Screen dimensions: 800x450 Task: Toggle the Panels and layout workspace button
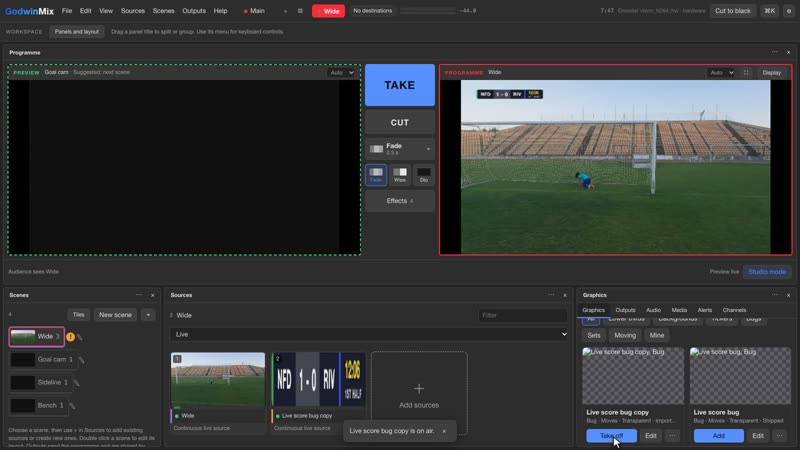77,32
